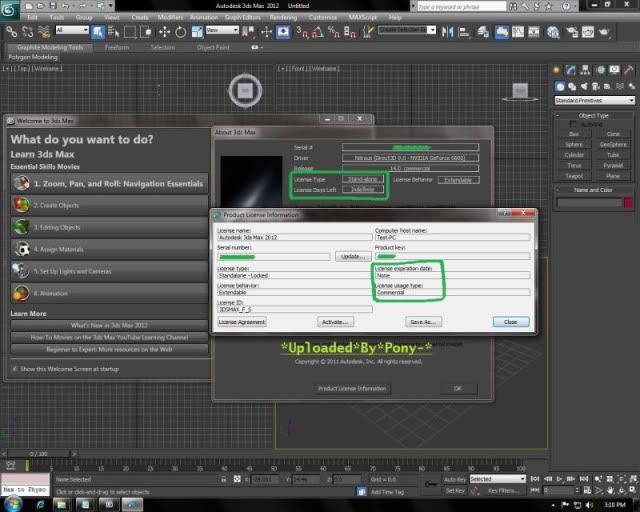Enable the AutoGrid checkbox
Screen dimensions: 640x512
coord(573,124)
